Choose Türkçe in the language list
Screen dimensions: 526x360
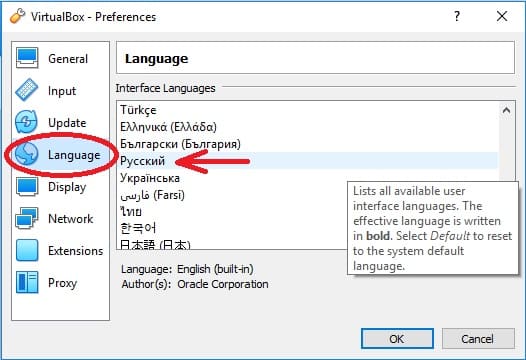(x=308, y=110)
